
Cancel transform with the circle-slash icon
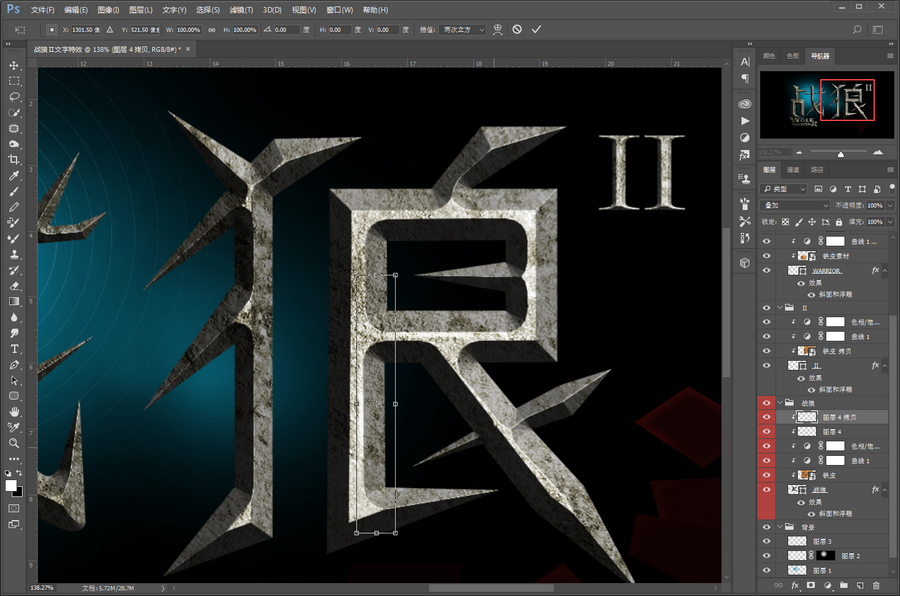517,30
